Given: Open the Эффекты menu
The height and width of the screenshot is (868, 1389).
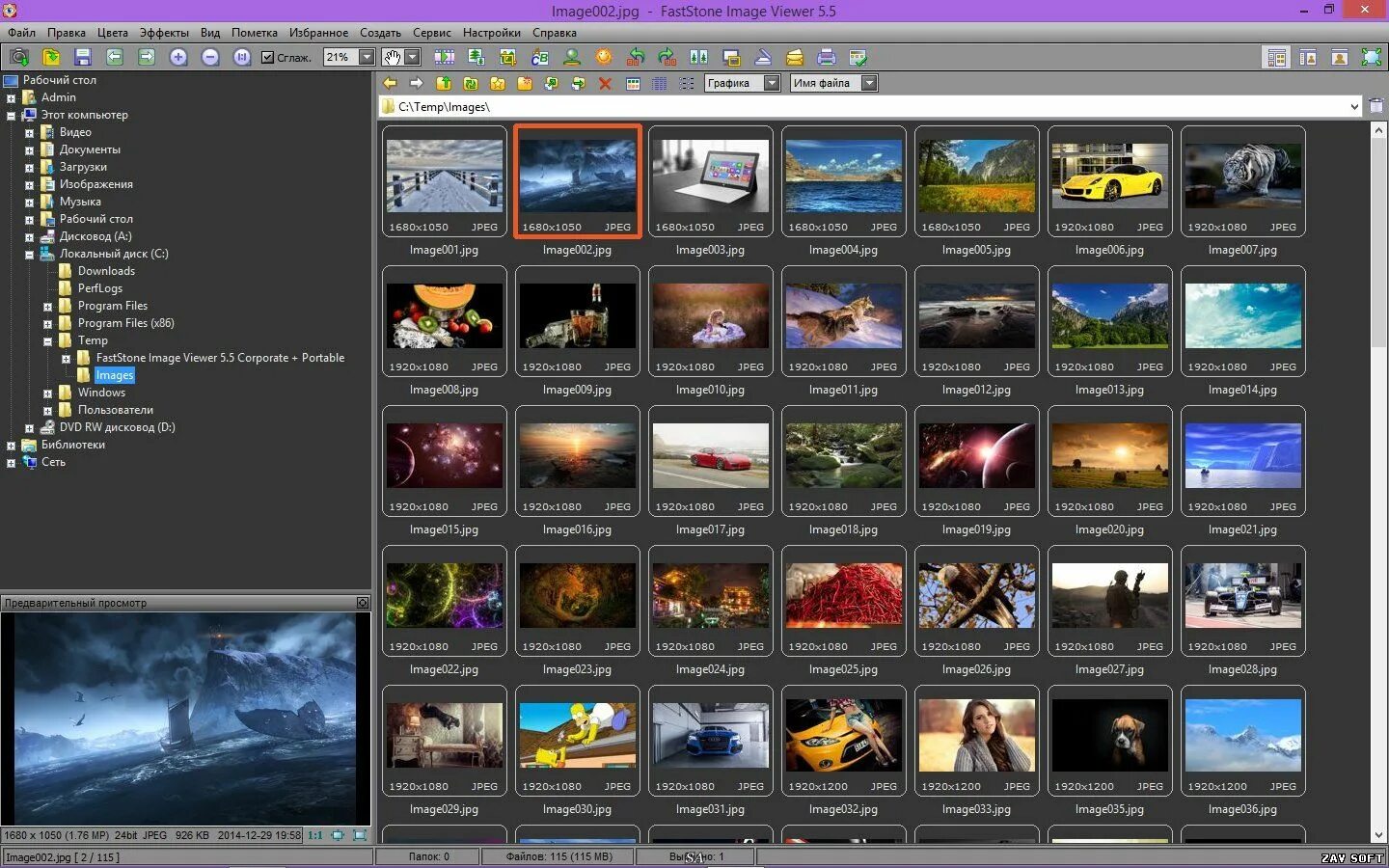Looking at the screenshot, I should pyautogui.click(x=164, y=33).
